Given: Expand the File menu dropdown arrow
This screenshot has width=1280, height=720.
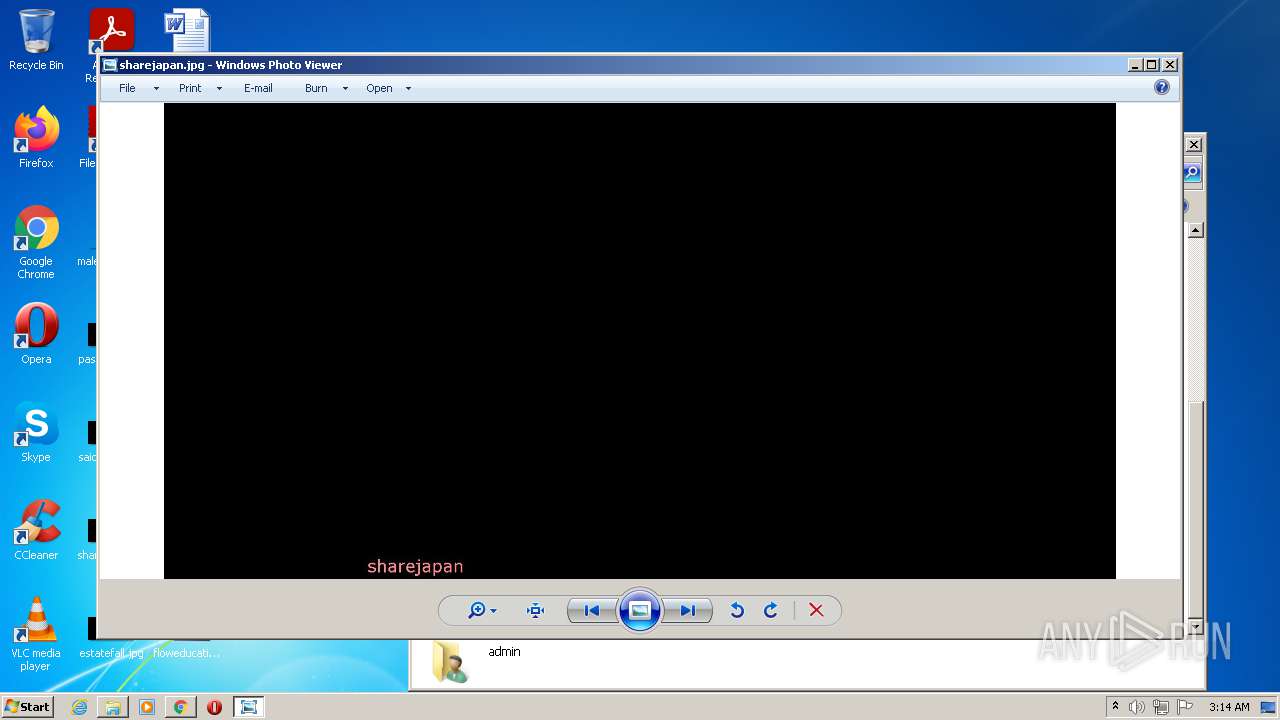Looking at the screenshot, I should click(156, 88).
